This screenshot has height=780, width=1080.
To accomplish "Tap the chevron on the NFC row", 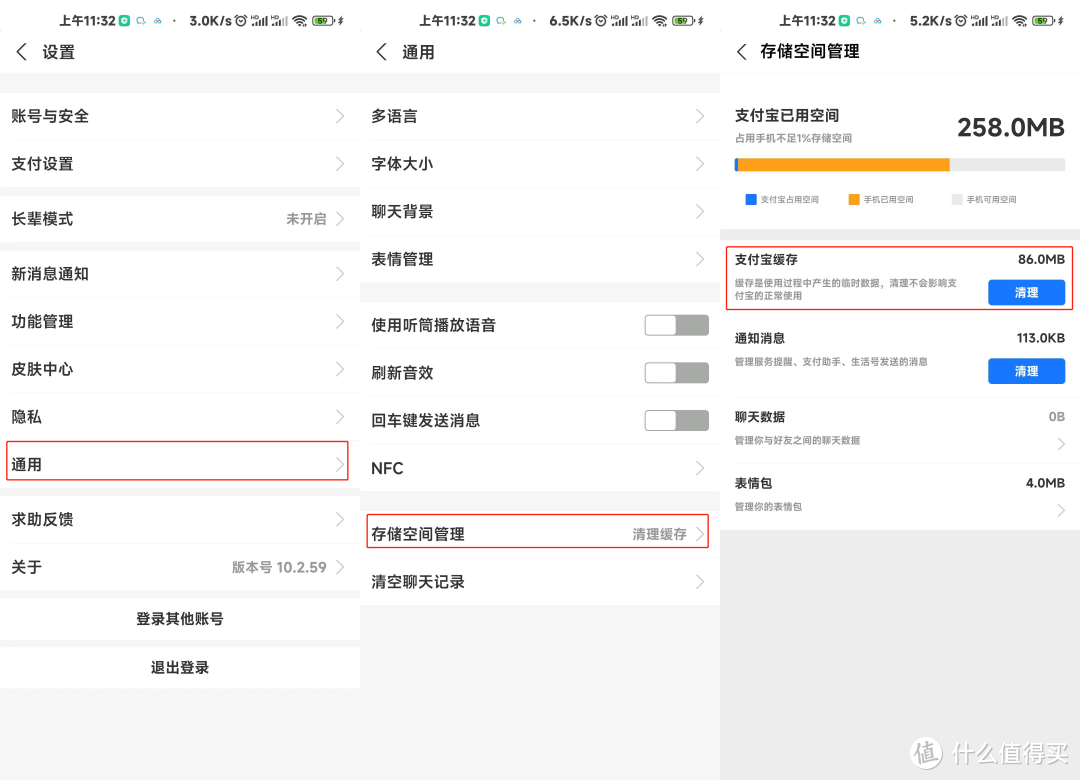I will click(x=700, y=469).
